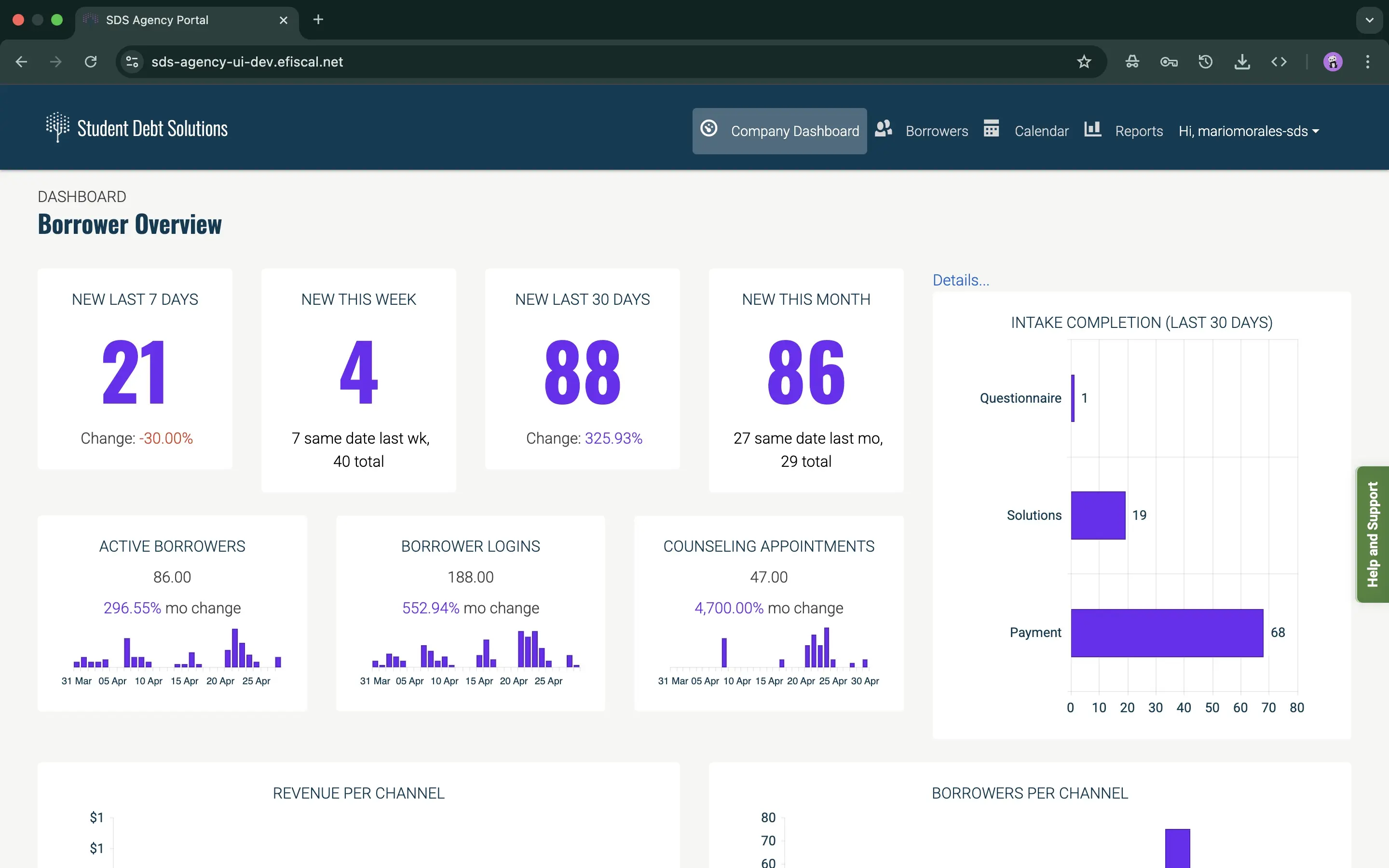The image size is (1389, 868).
Task: Open the browser downloads icon
Action: tap(1242, 62)
